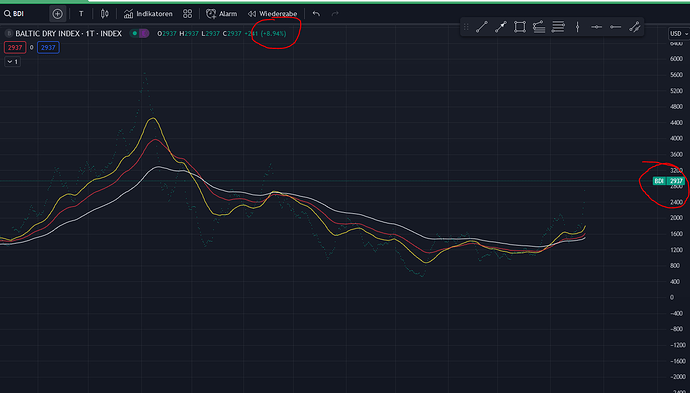The width and height of the screenshot is (690, 393).
Task: Select the arrow line drawing tool
Action: (x=501, y=27)
